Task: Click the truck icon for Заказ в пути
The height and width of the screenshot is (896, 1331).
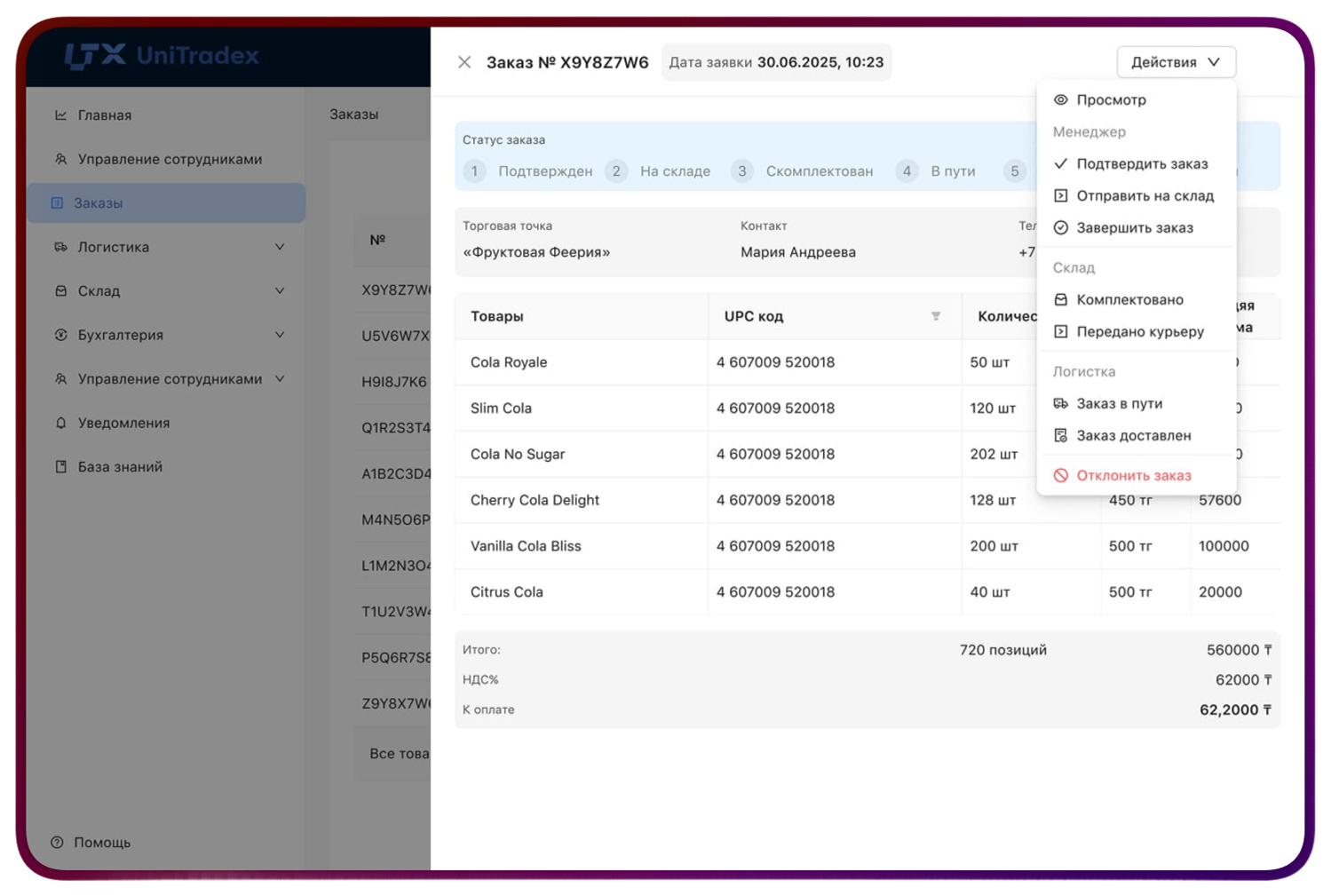Action: [x=1060, y=403]
